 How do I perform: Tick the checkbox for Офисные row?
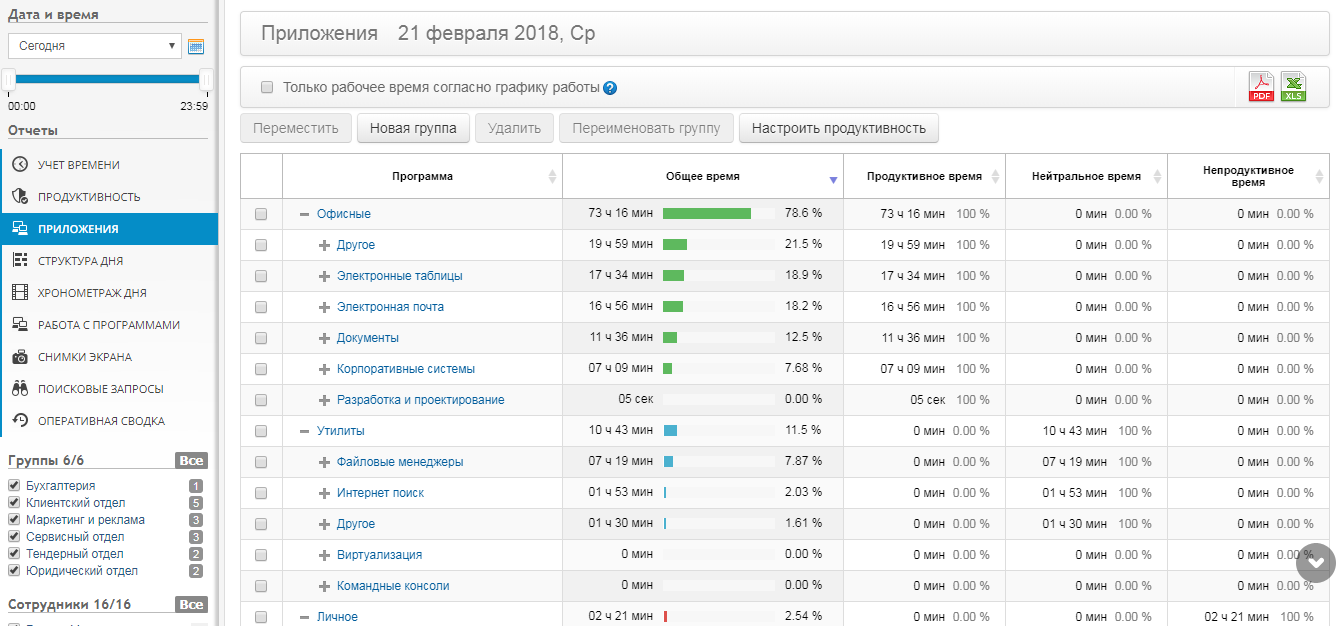tap(261, 214)
